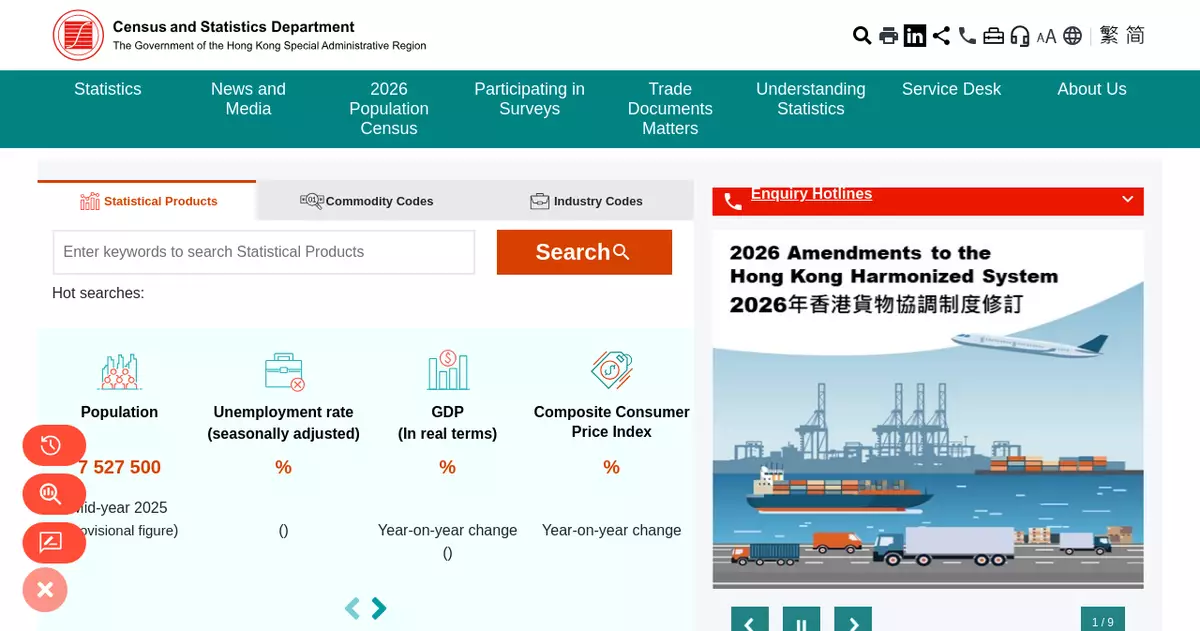Click the print page icon
This screenshot has width=1200, height=631.
tap(888, 36)
